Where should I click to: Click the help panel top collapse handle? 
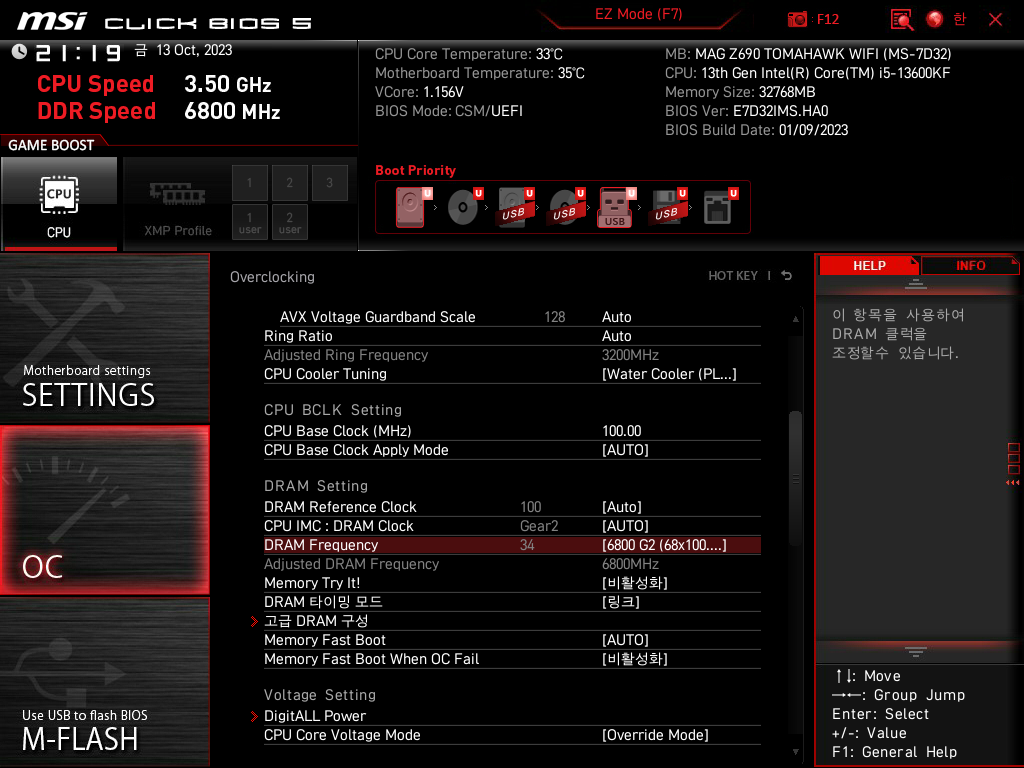pos(916,284)
